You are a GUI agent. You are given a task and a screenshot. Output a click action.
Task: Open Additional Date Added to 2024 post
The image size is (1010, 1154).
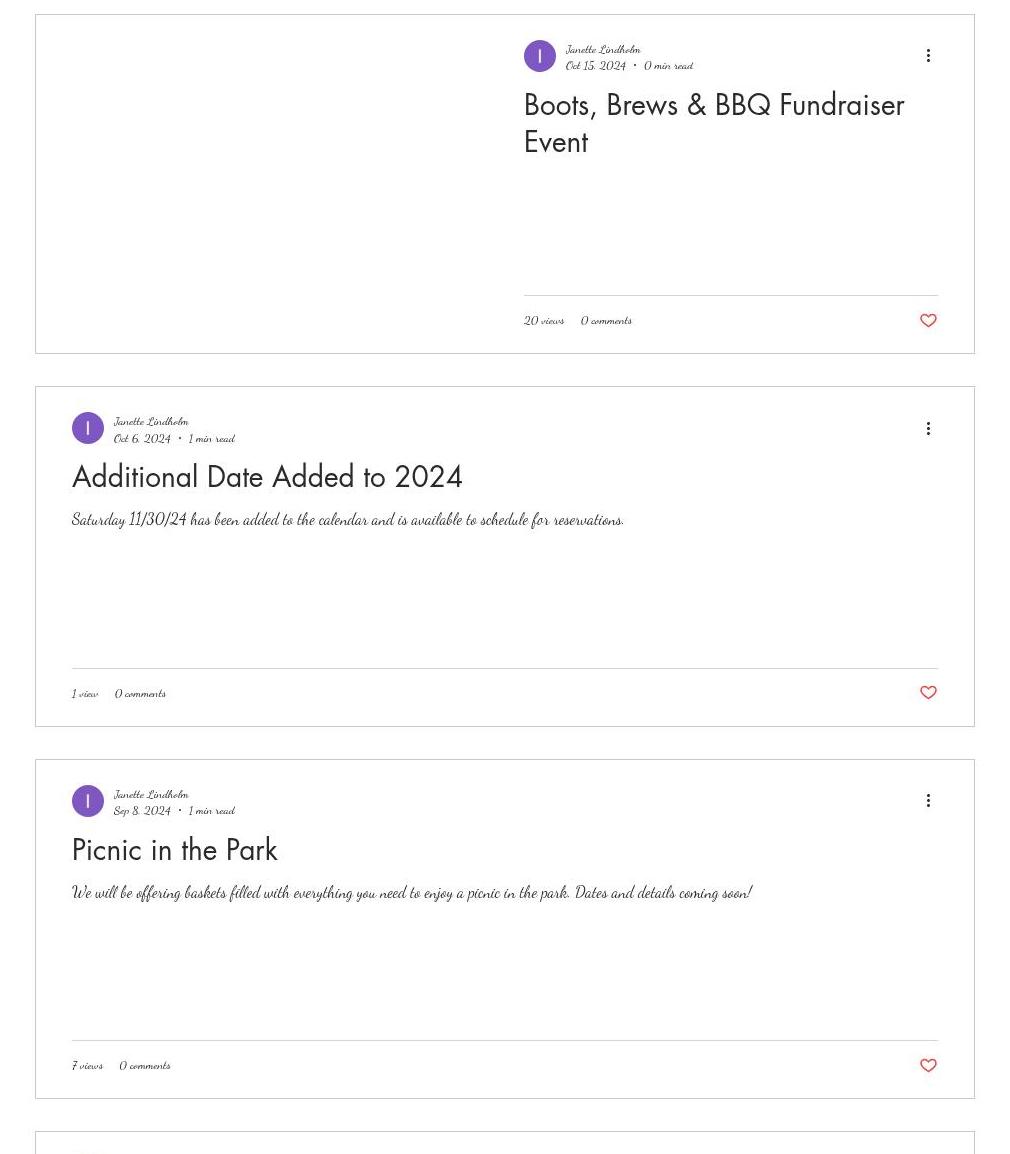(x=267, y=477)
